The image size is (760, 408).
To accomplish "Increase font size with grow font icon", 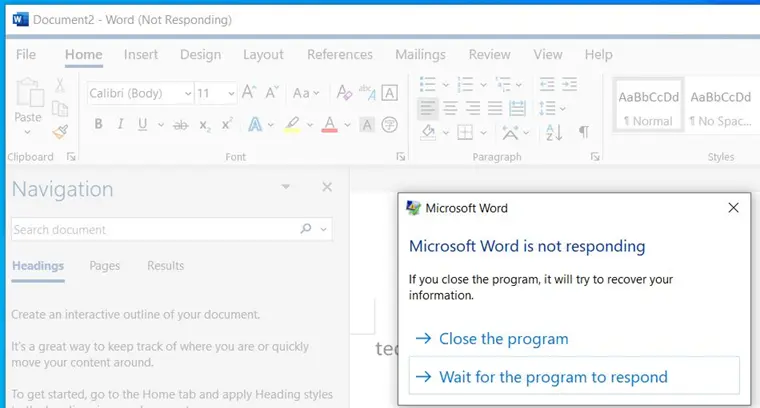I will pyautogui.click(x=249, y=92).
